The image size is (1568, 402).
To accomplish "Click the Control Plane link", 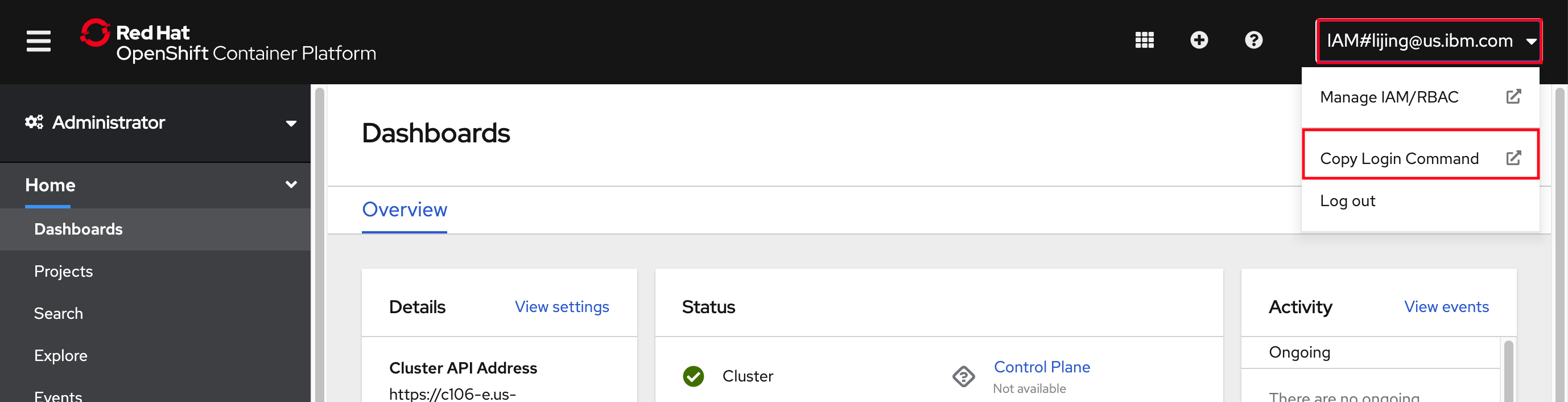I will [1042, 367].
